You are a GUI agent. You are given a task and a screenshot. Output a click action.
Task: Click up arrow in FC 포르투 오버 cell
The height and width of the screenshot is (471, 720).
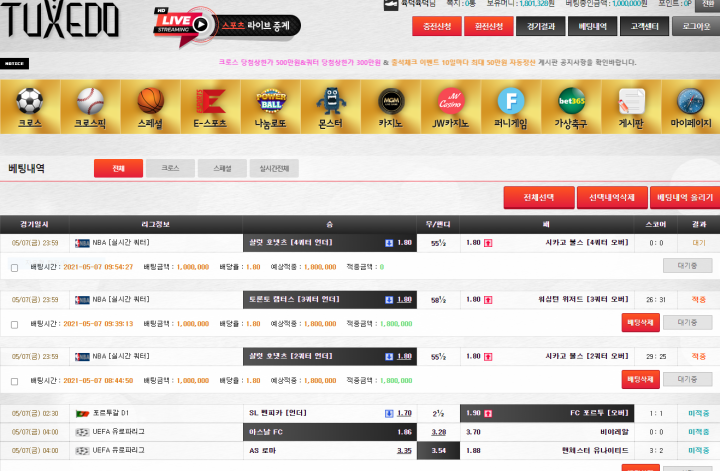(x=488, y=414)
